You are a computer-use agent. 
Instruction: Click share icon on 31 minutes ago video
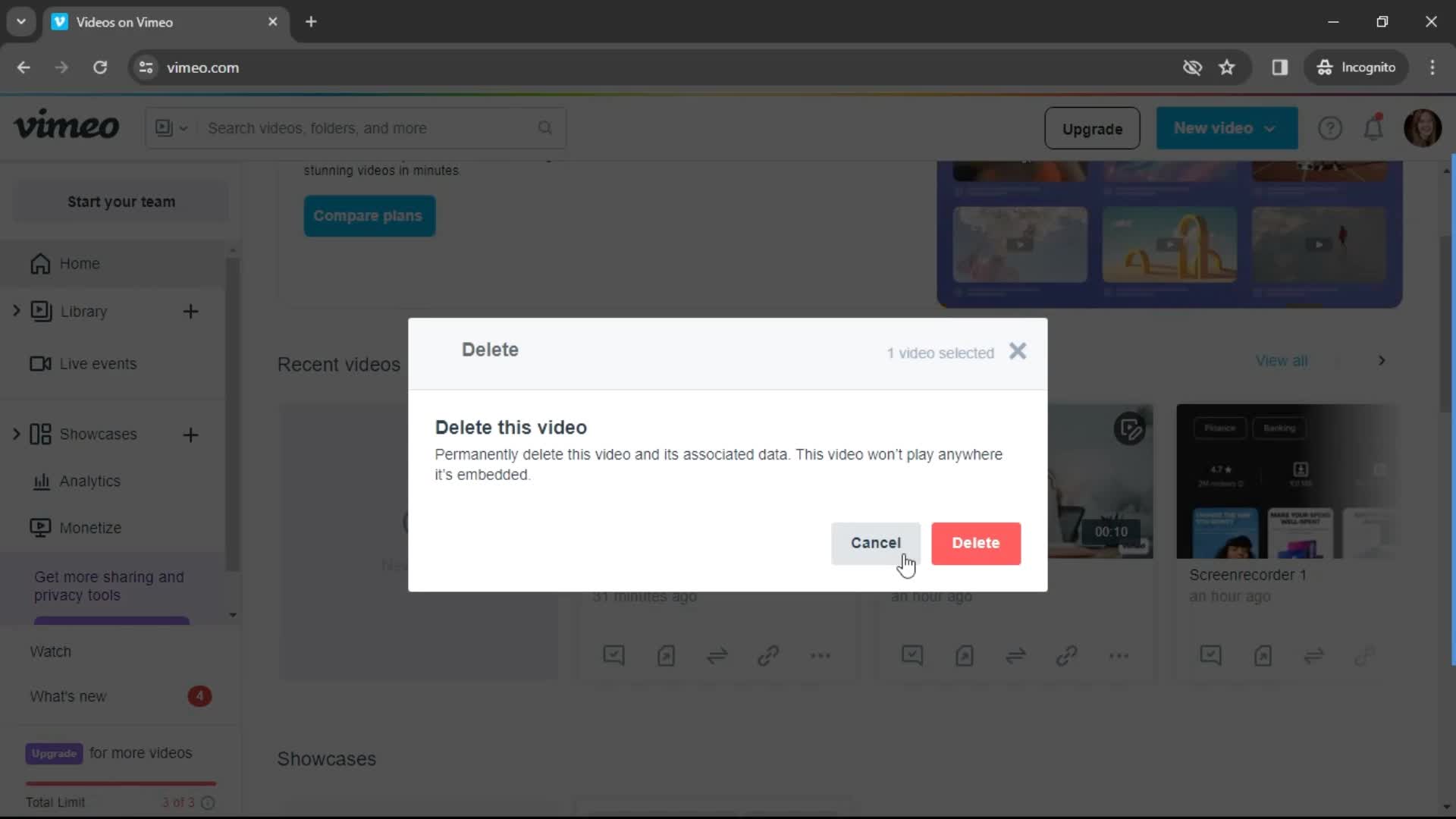(666, 656)
